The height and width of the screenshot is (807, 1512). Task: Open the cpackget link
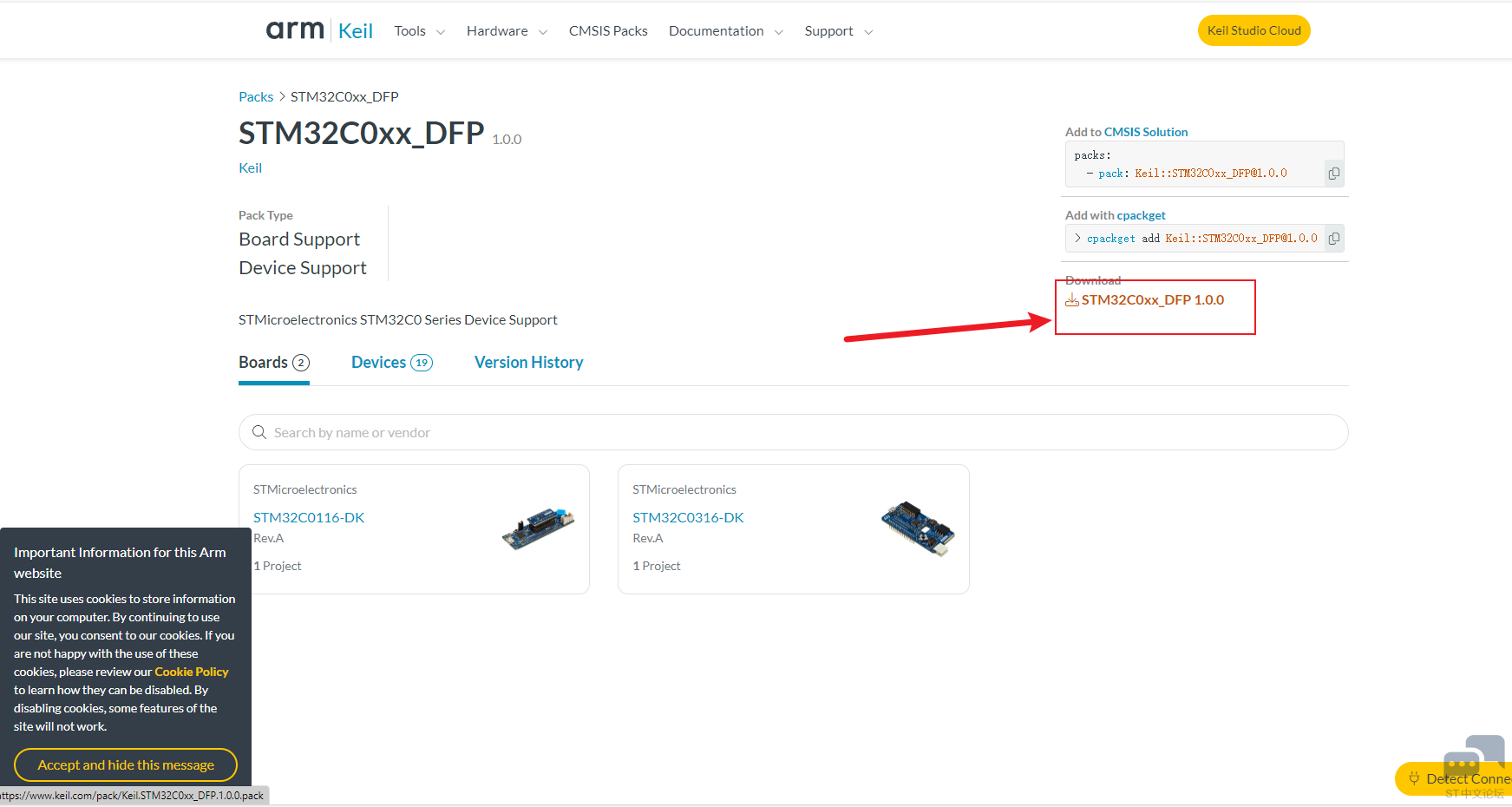[x=1141, y=215]
